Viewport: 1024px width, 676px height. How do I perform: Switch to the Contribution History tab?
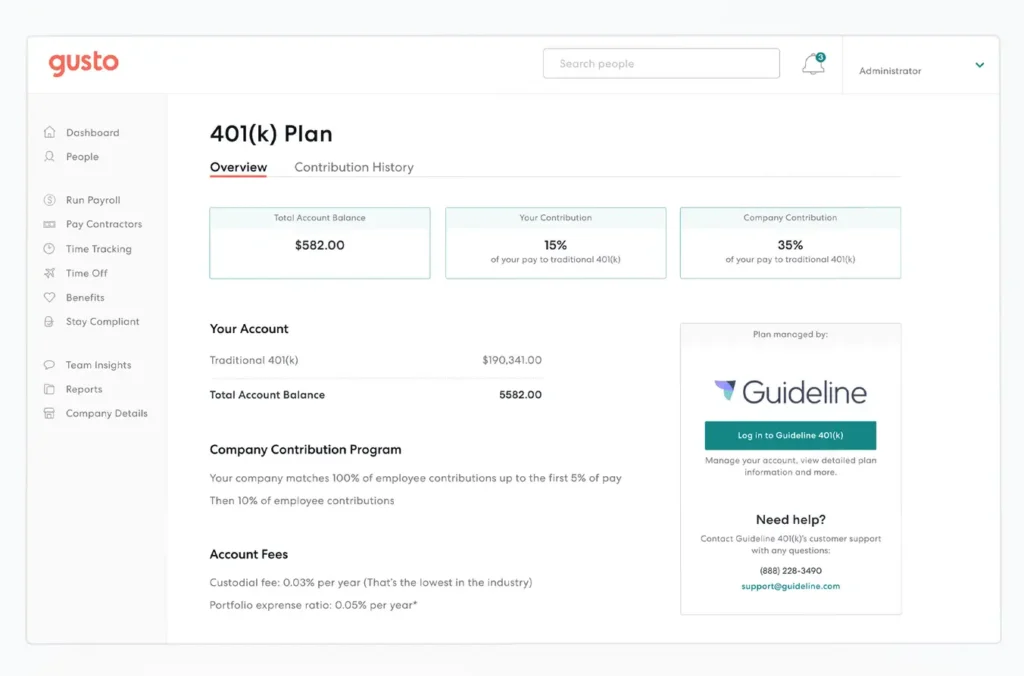(353, 167)
